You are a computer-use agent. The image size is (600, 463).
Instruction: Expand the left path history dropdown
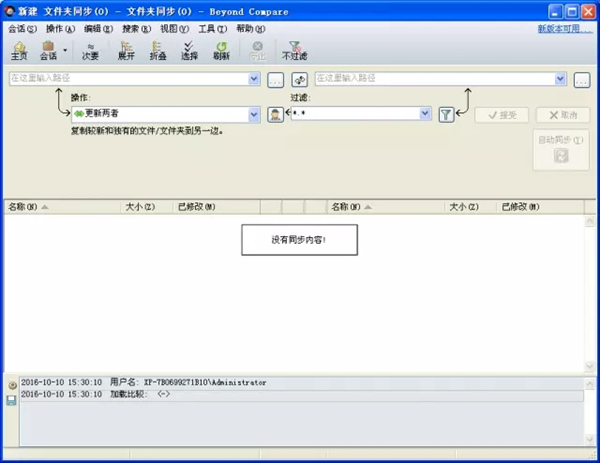click(254, 79)
